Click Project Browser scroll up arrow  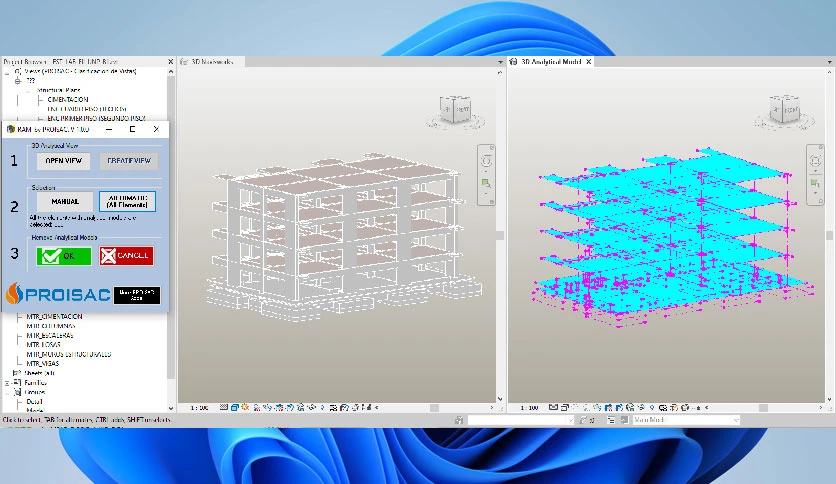(171, 71)
